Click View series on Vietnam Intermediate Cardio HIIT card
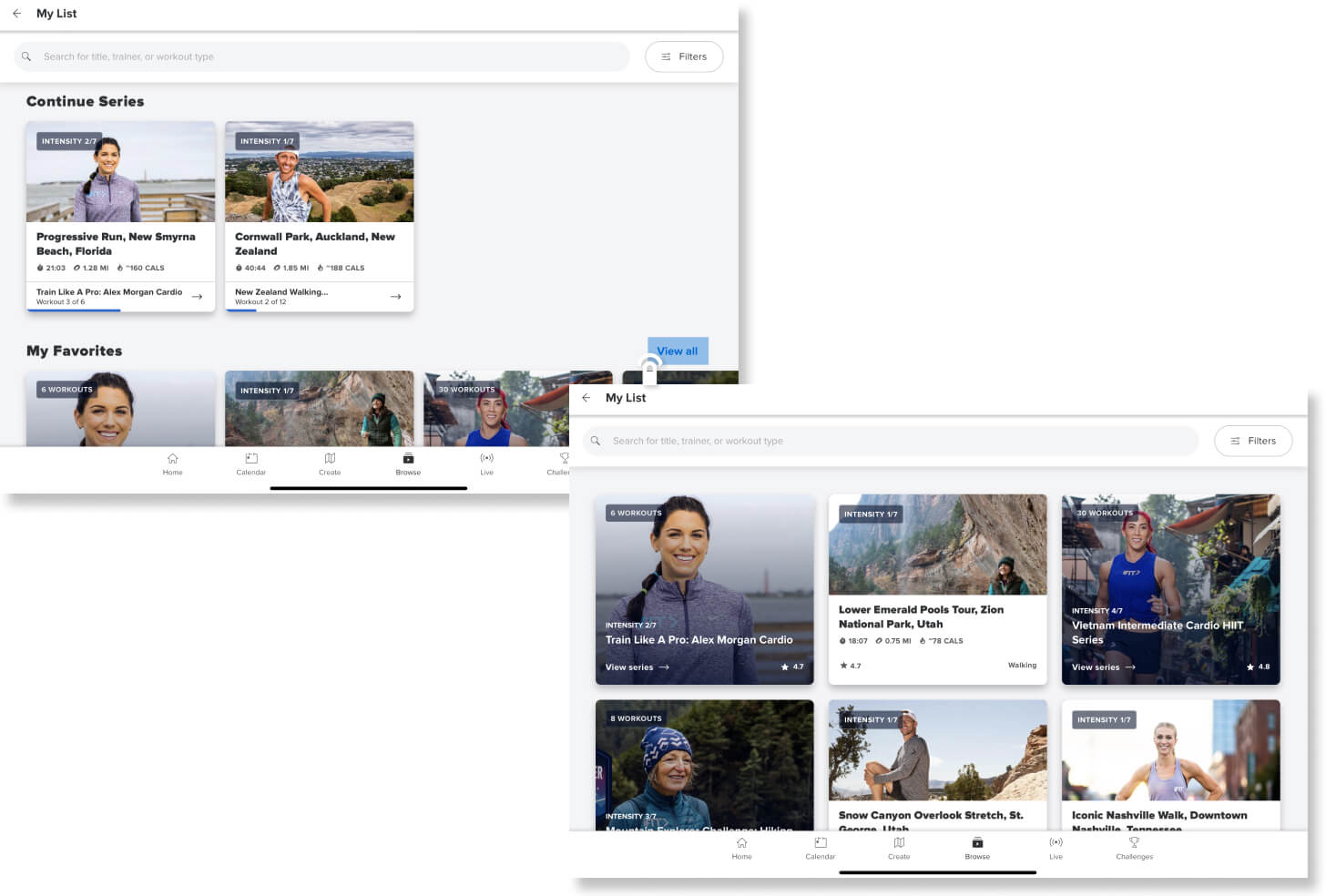The image size is (1326, 896). coord(1104,667)
